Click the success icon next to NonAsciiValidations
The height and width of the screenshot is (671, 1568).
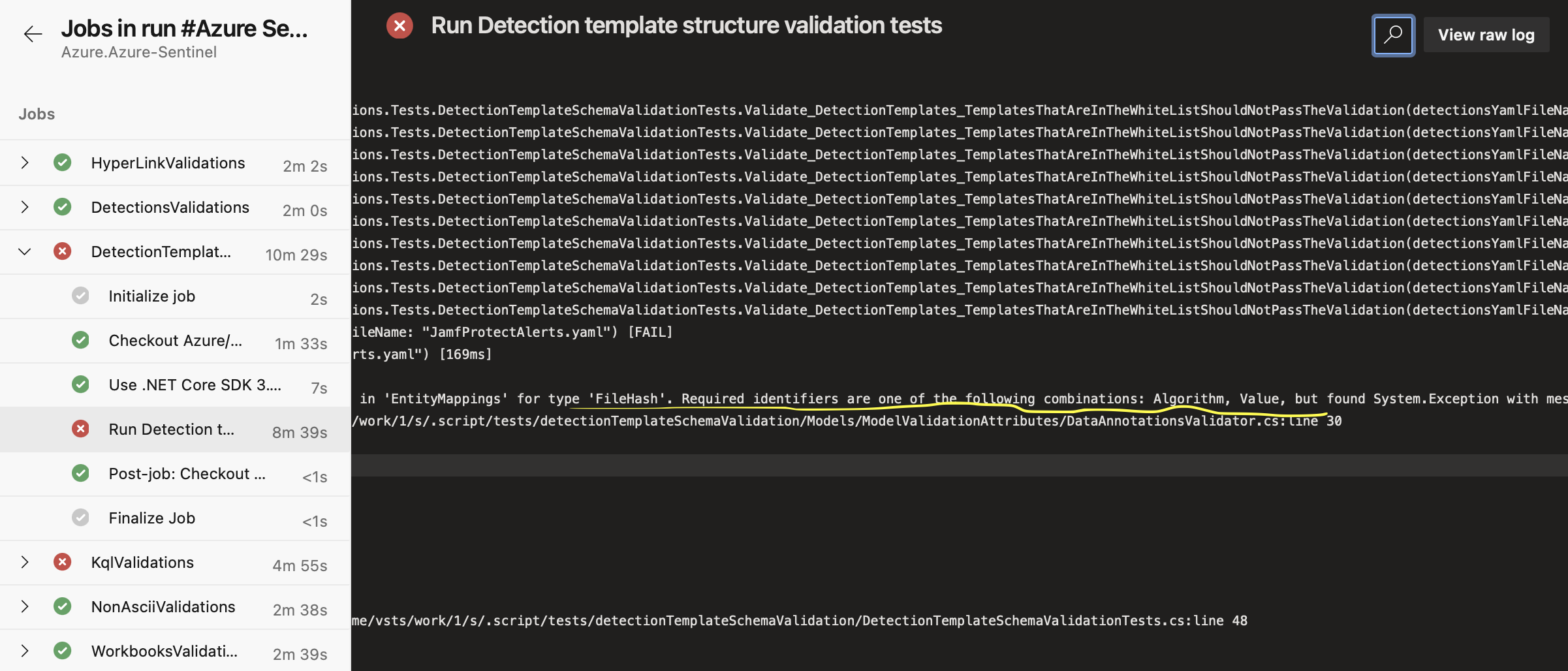pyautogui.click(x=62, y=606)
